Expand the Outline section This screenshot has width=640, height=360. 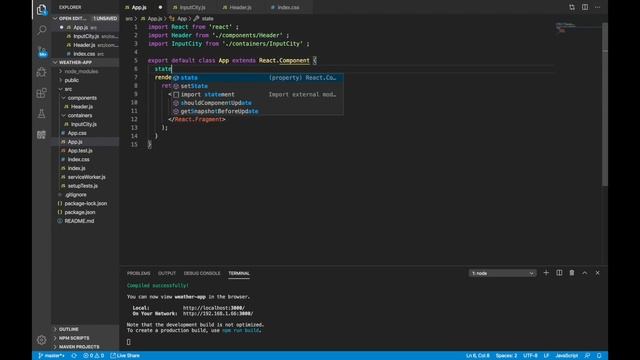68,329
